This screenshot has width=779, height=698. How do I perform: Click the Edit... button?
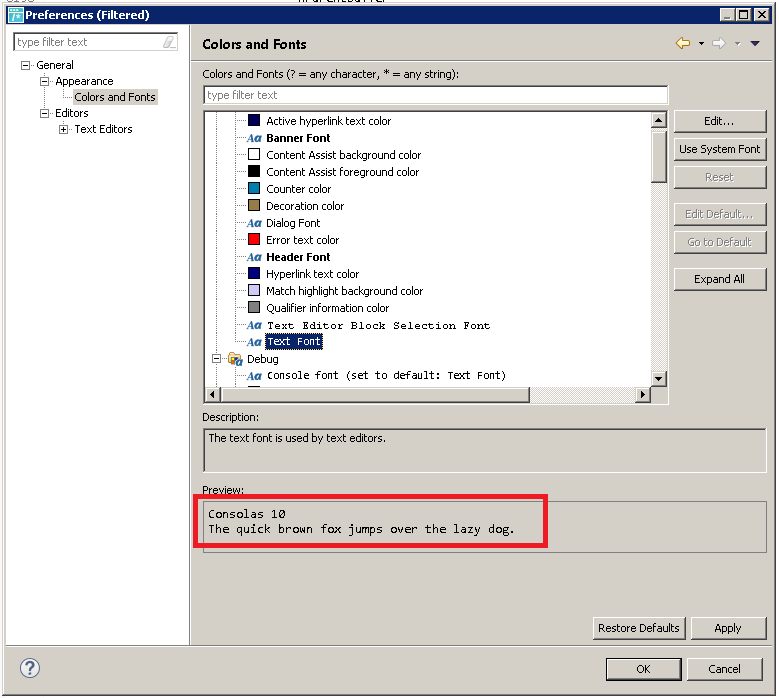click(x=719, y=121)
